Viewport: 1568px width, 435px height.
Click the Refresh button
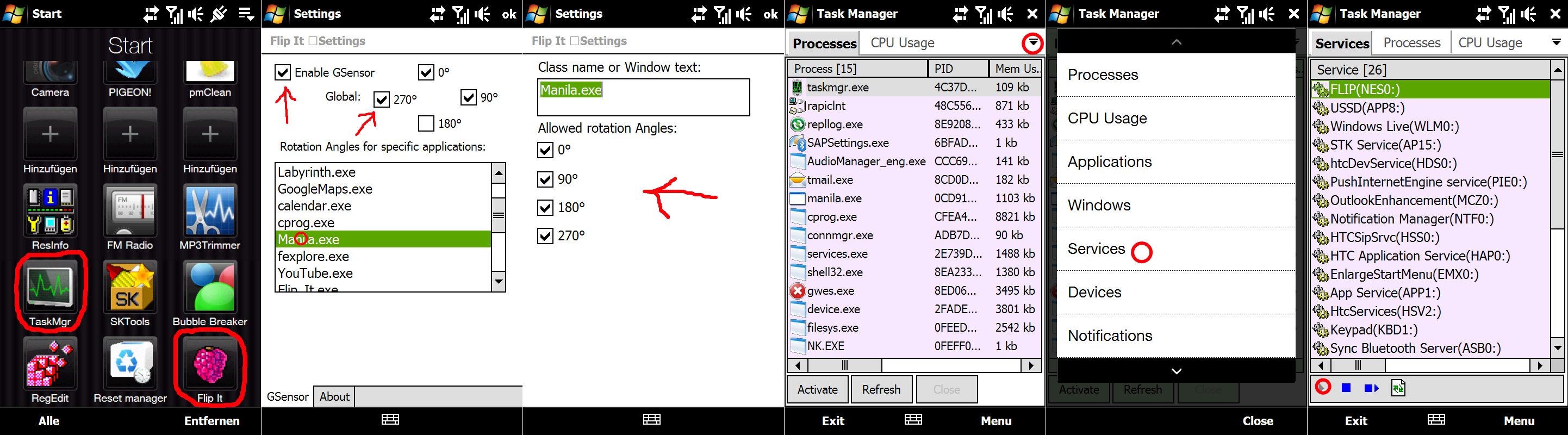881,389
